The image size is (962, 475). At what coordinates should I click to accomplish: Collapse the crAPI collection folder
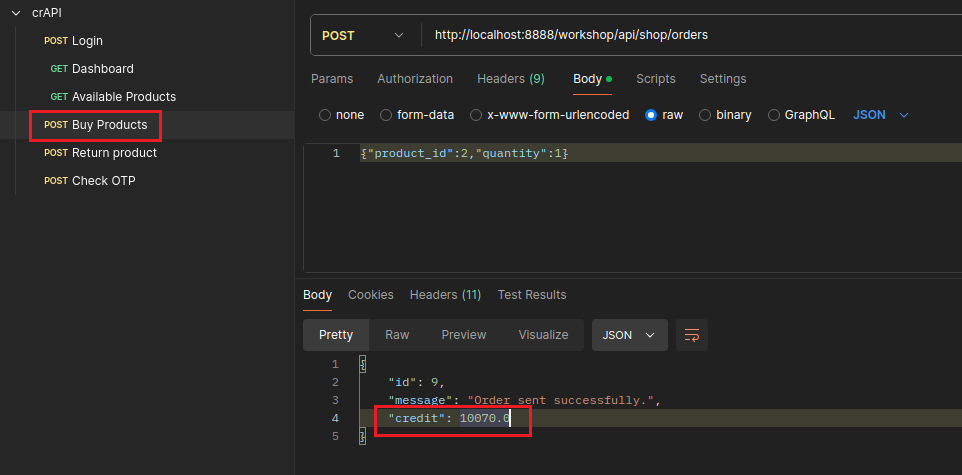(x=16, y=12)
